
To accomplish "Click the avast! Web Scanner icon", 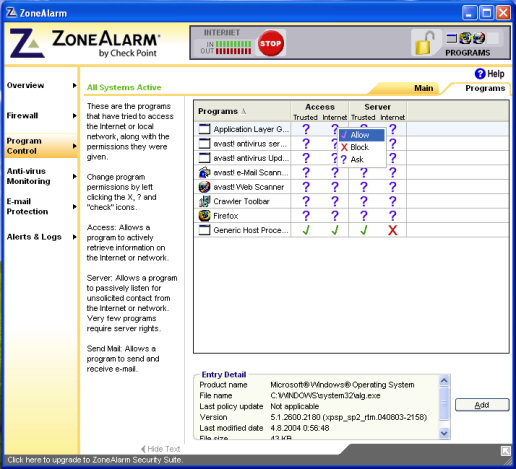I will [204, 187].
